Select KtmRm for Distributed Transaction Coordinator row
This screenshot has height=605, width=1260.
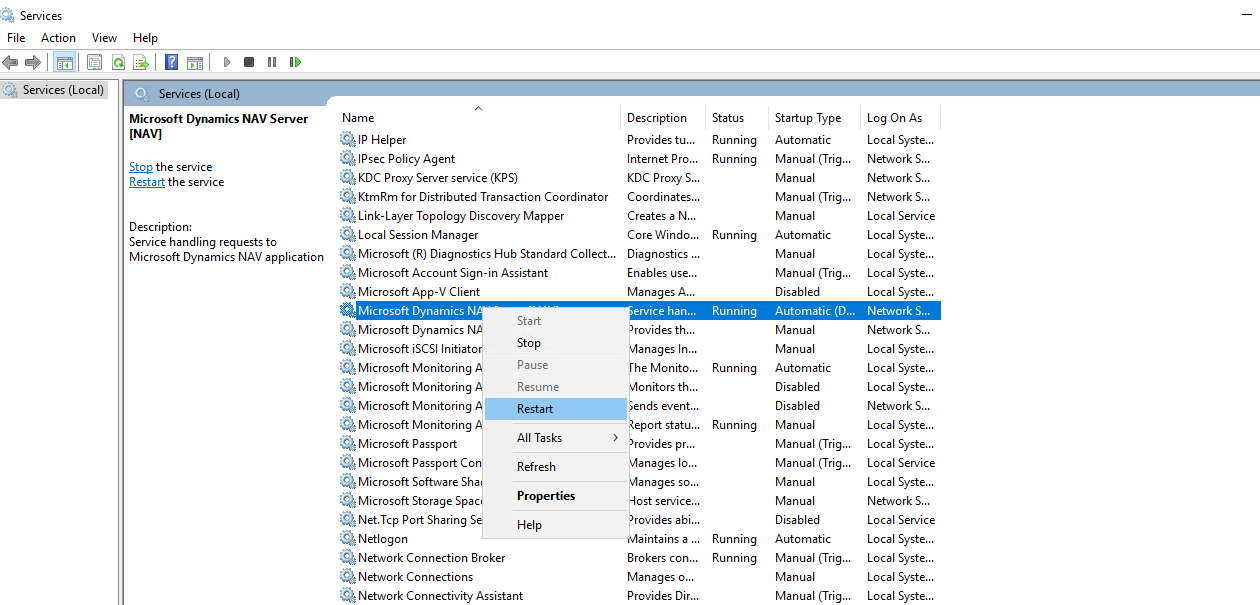[640, 197]
